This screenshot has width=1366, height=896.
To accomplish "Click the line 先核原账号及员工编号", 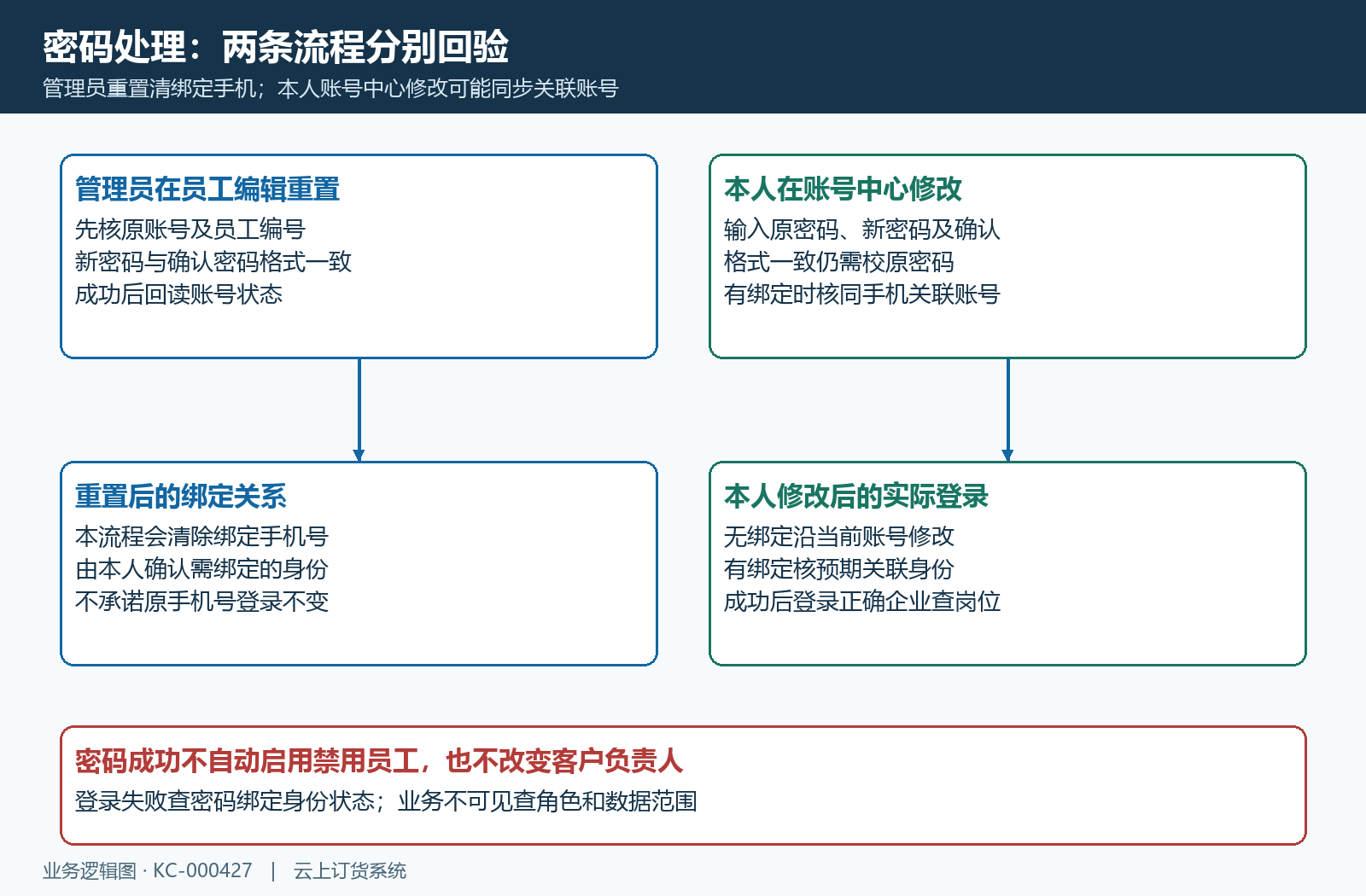I will 190,230.
